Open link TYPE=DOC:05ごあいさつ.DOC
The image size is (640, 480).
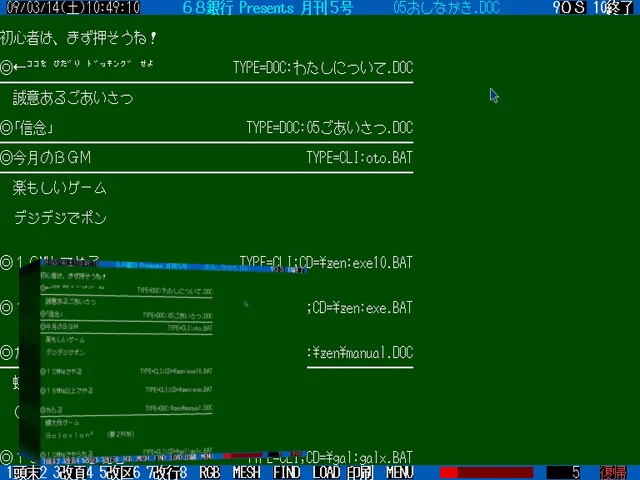pos(330,128)
